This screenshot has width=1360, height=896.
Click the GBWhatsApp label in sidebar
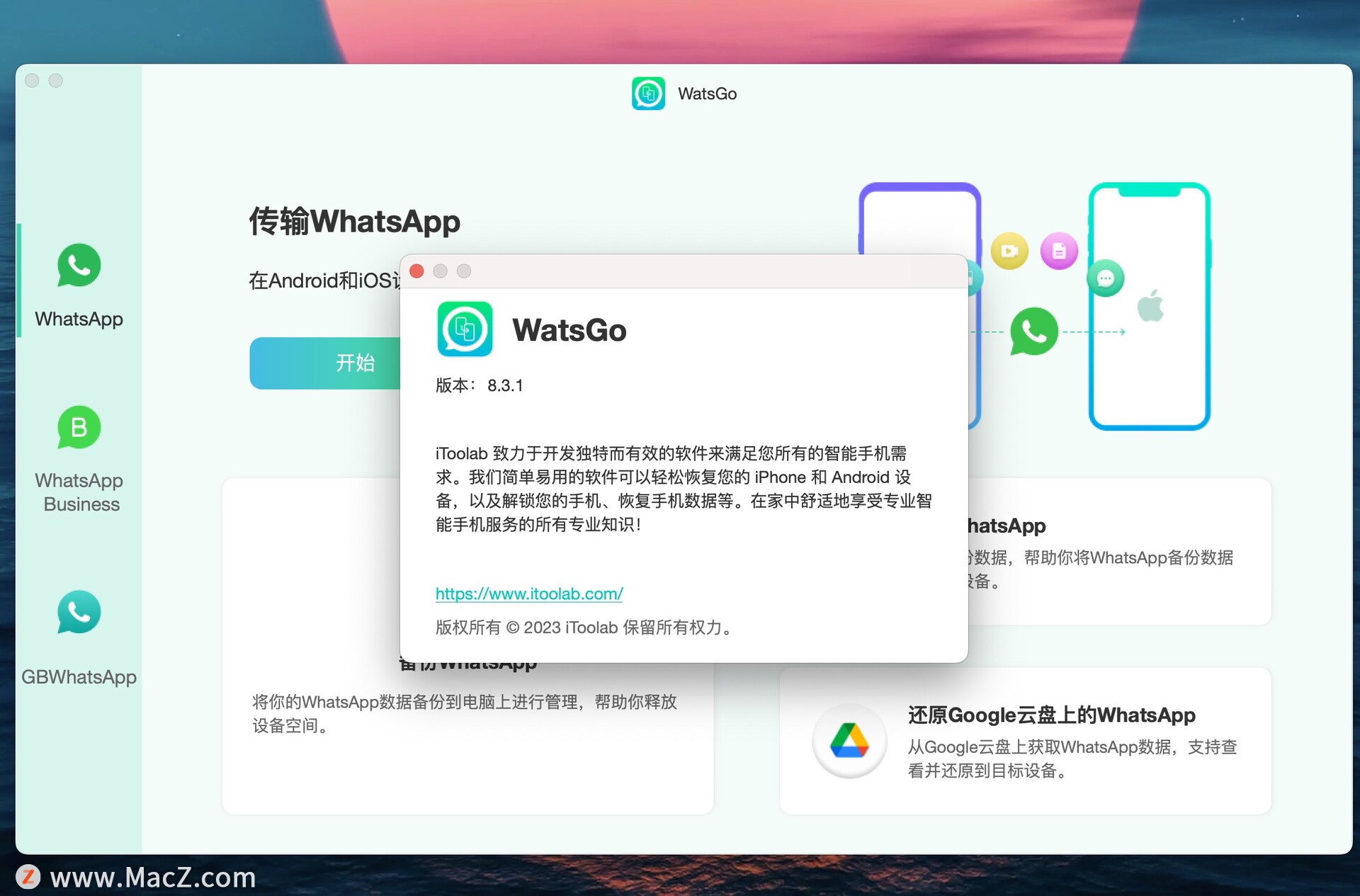tap(79, 677)
